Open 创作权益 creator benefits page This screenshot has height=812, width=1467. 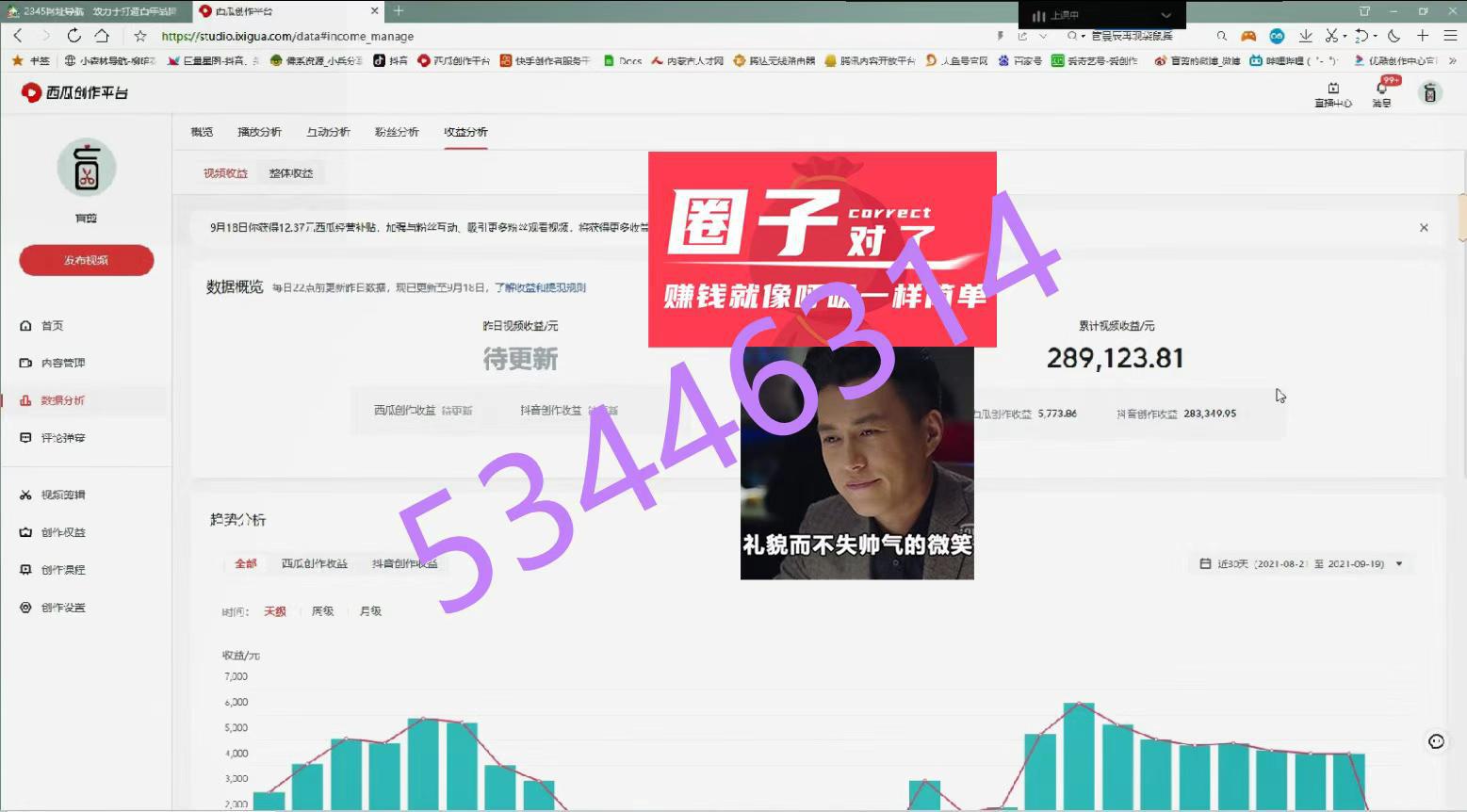click(x=62, y=532)
